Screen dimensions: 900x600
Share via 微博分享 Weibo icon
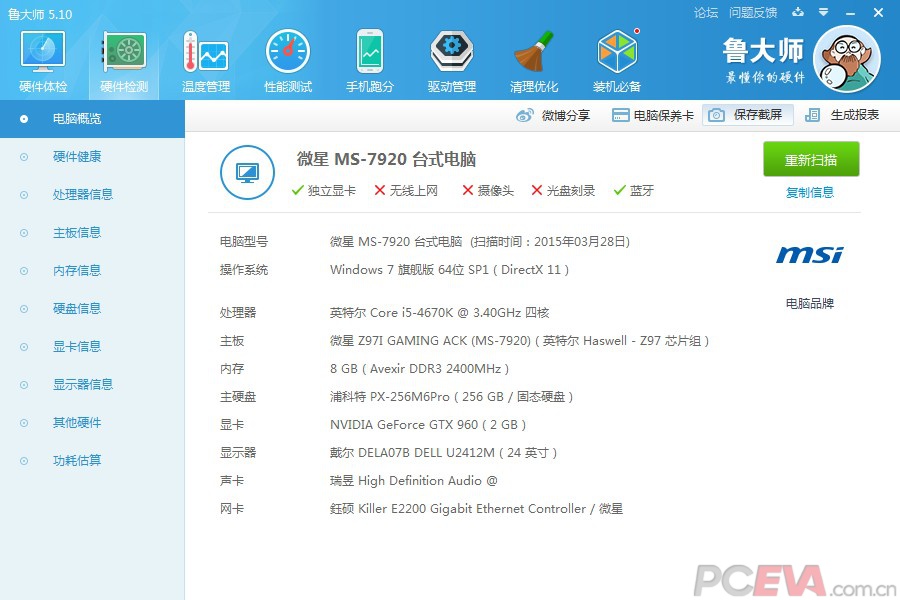(553, 115)
